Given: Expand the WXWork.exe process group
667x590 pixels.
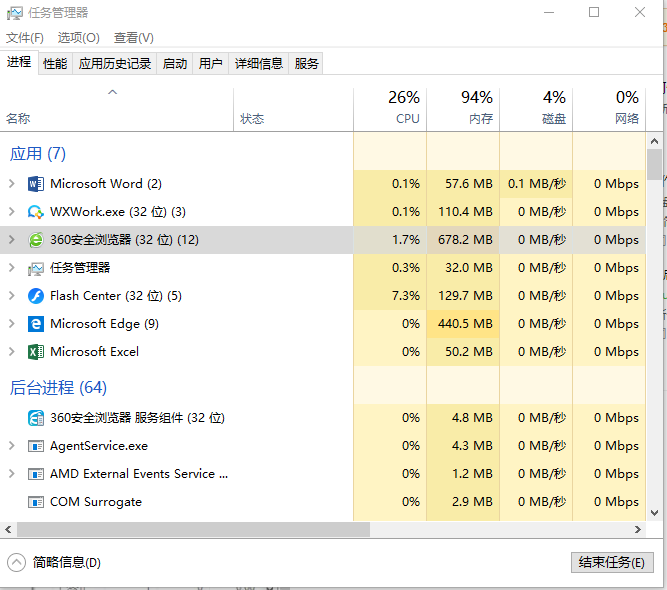Looking at the screenshot, I should coord(12,212).
